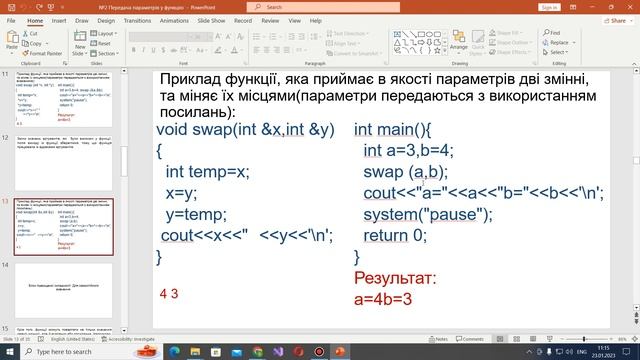Click Find in Editing group
This screenshot has height=360, width=640.
551,33
